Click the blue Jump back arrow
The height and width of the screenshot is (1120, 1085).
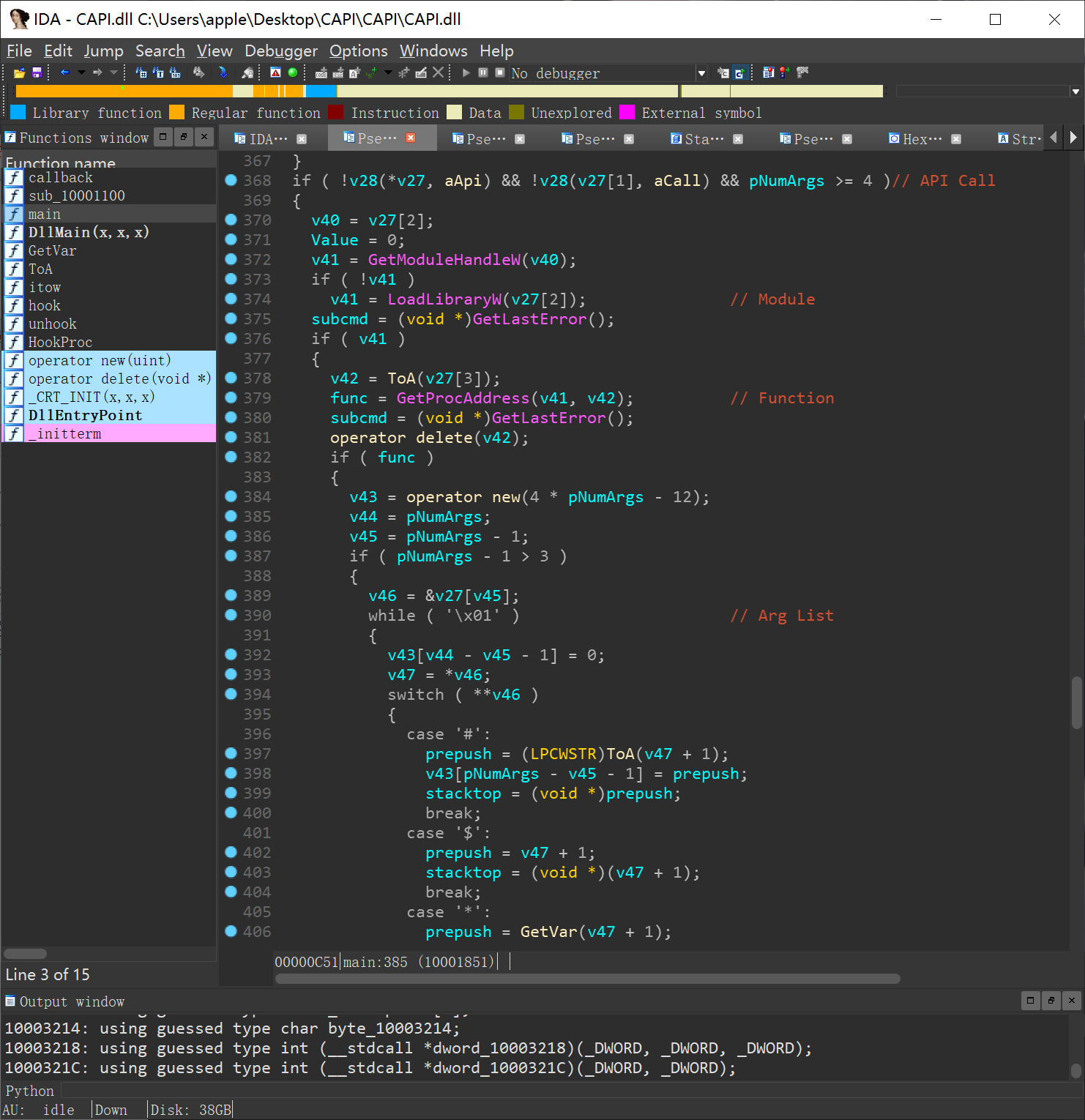pyautogui.click(x=64, y=72)
